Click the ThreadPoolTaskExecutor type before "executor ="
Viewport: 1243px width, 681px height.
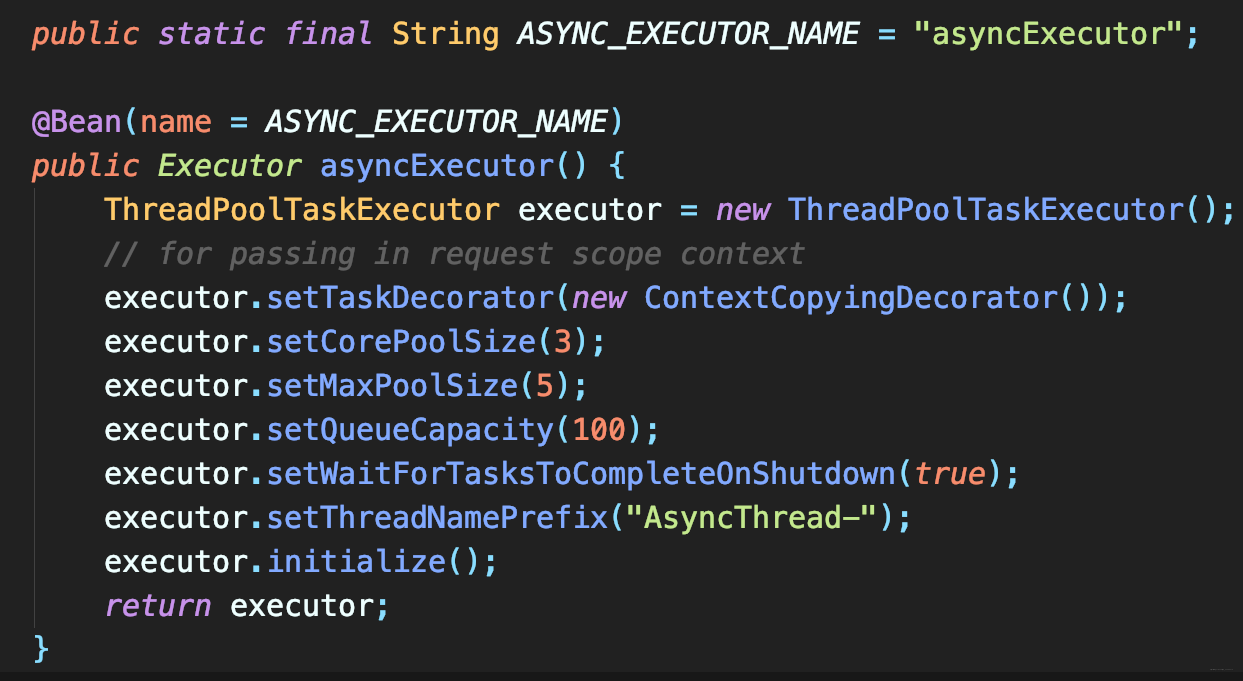[302, 210]
